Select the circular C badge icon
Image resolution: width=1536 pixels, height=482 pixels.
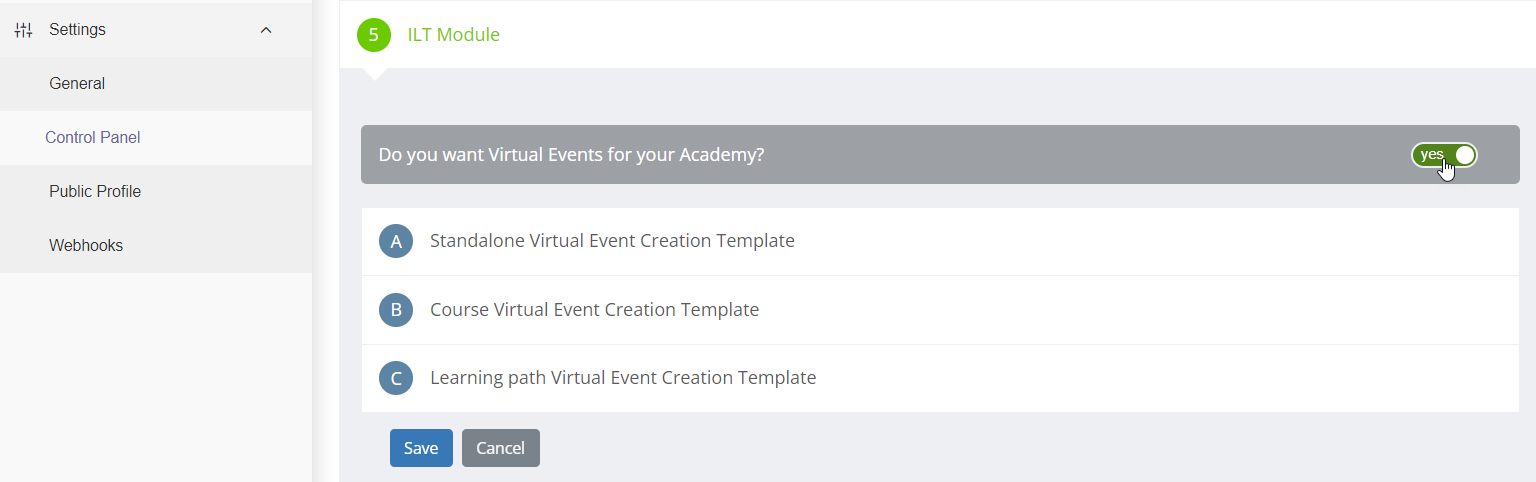click(x=396, y=378)
